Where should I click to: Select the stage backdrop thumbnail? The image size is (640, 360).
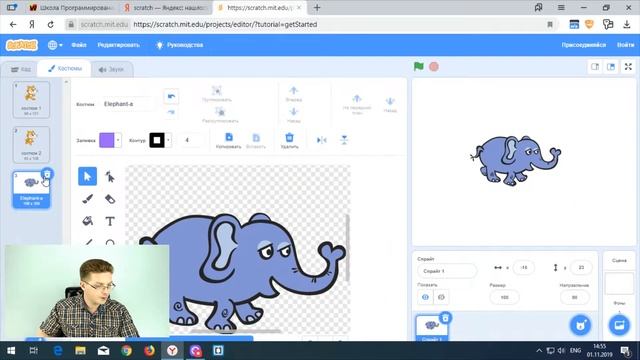[x=619, y=283]
